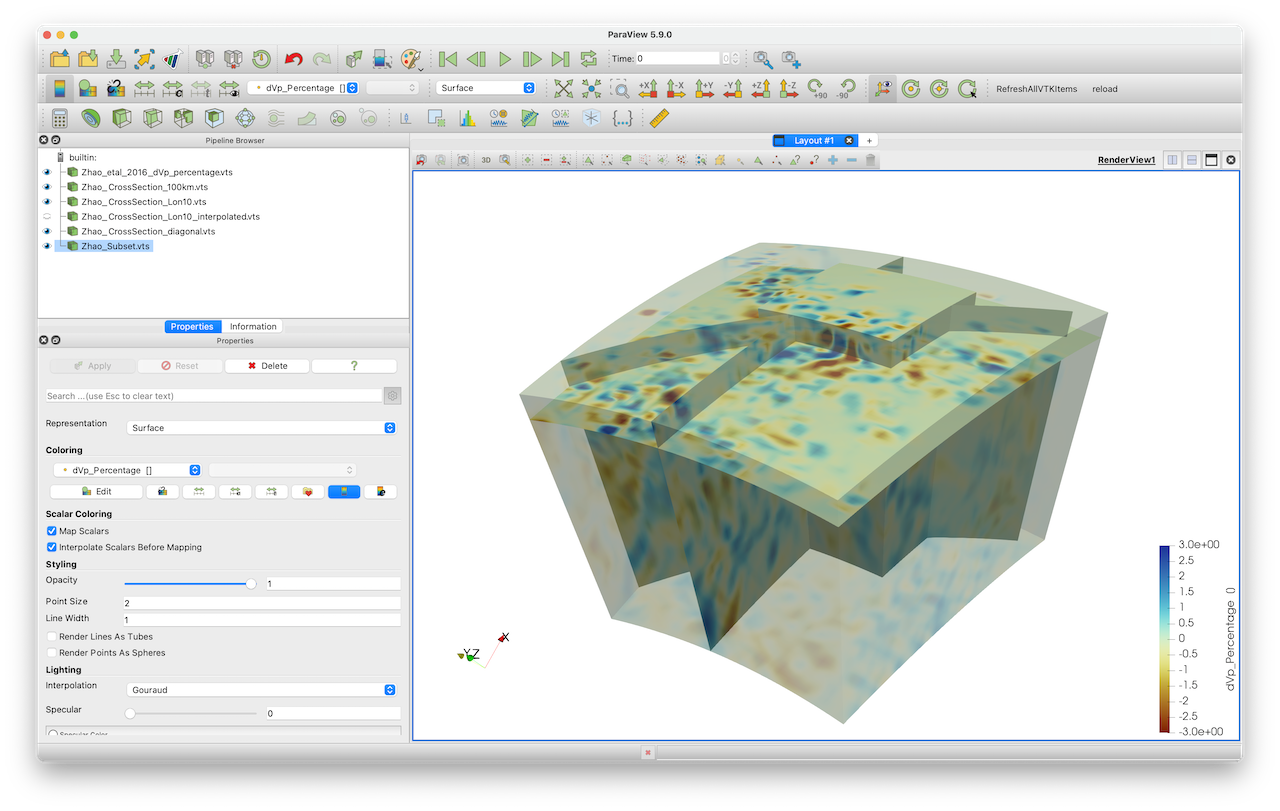1280x811 pixels.
Task: Click the Undo arrow icon
Action: (x=294, y=59)
